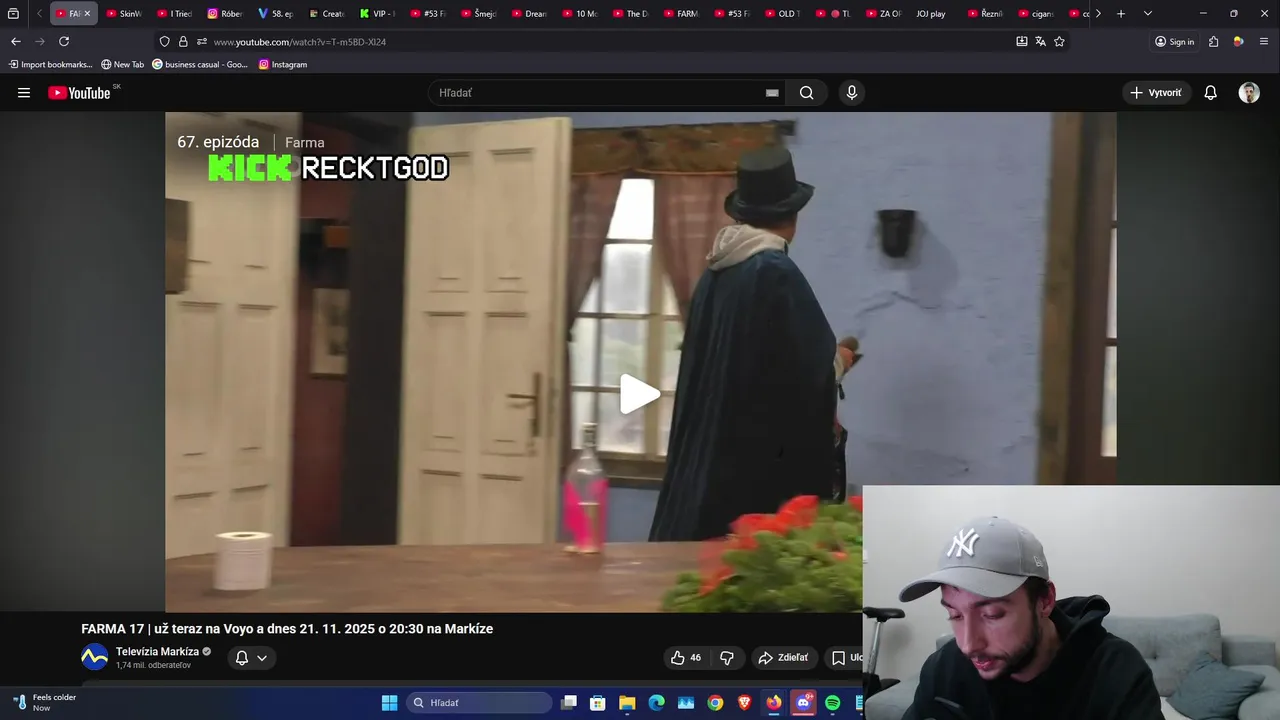
Task: Play the video with center play button
Action: tap(640, 394)
